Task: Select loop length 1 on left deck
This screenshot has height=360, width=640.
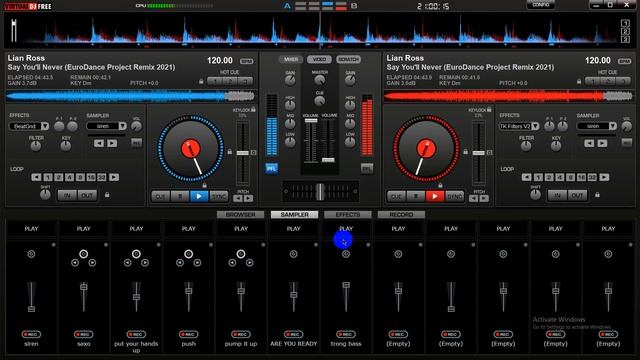Action: 48,177
